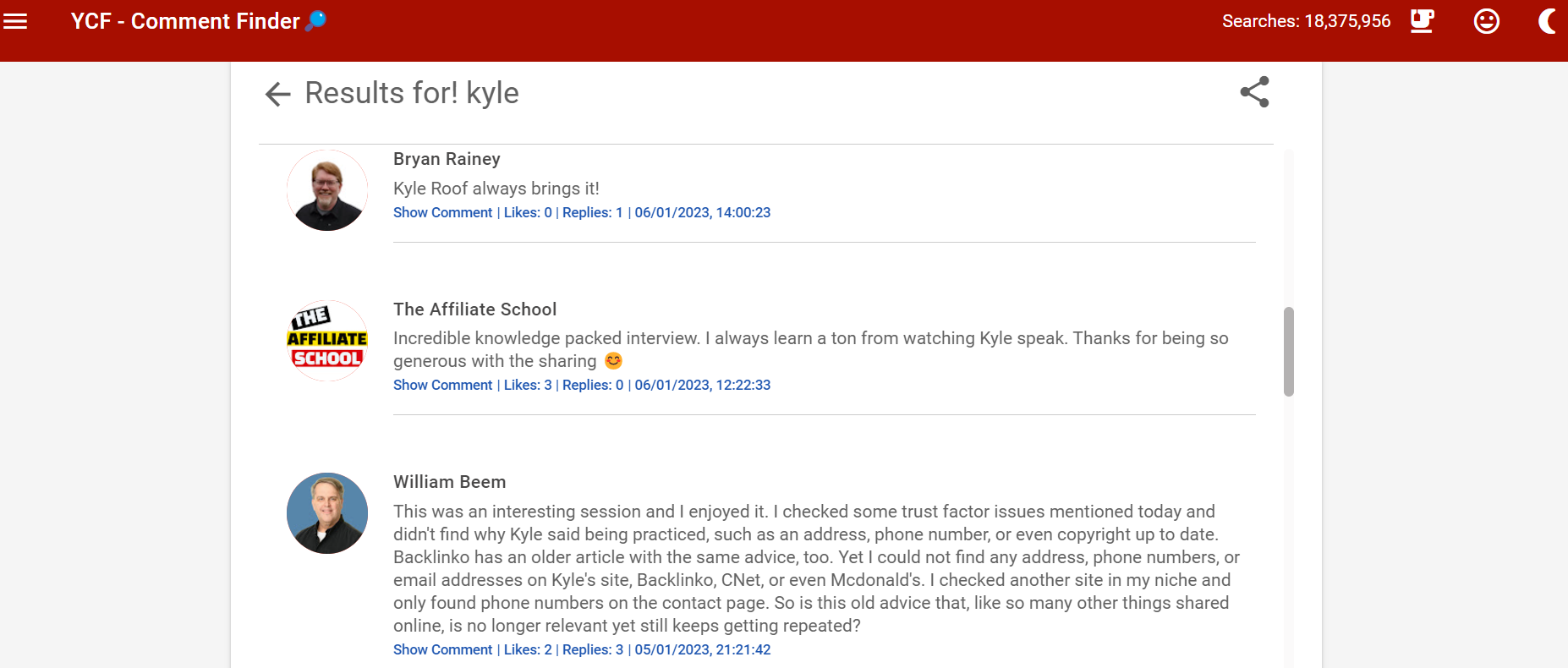
Task: Click Replies: 3 on William Beem's comment
Action: click(x=593, y=650)
